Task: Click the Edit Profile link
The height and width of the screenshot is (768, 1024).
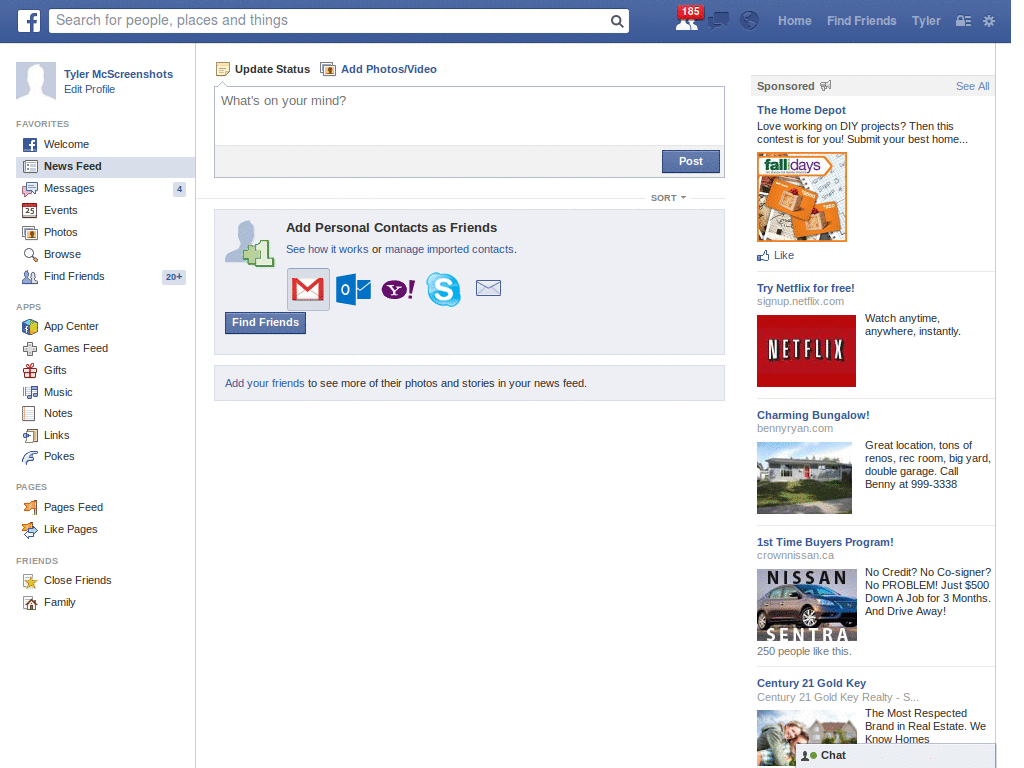Action: coord(89,89)
